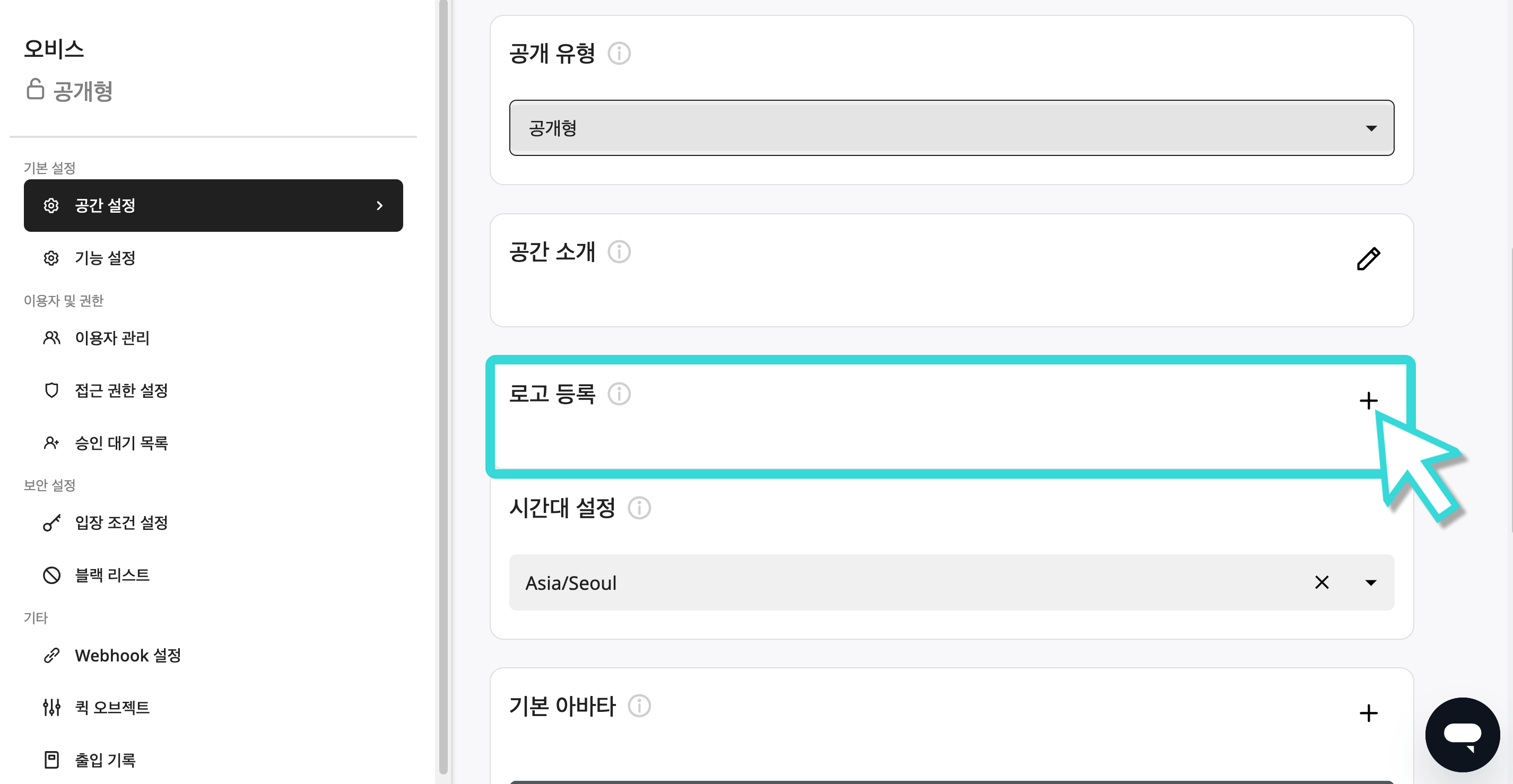Click the info icon beside 로고 등록
This screenshot has width=1513, height=784.
point(619,394)
